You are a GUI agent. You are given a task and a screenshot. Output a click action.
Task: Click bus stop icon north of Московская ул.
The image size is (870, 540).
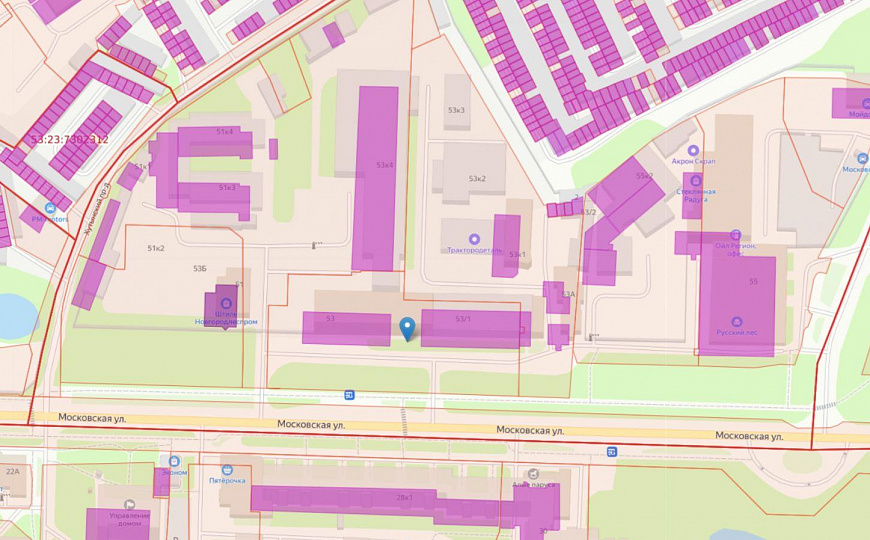(349, 395)
